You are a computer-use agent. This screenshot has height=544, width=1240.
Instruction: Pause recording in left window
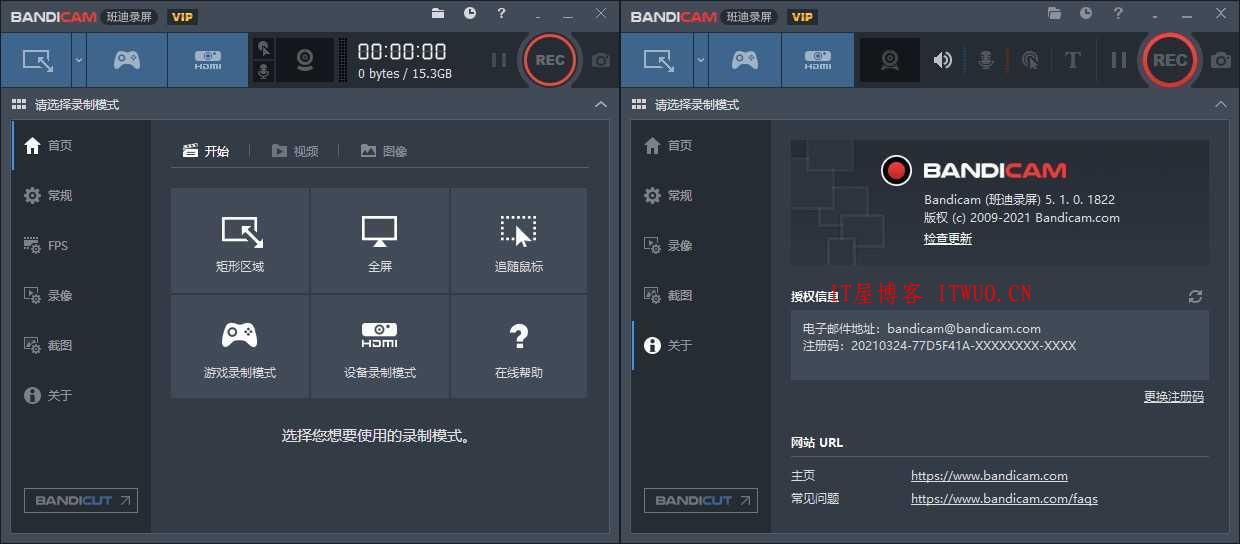tap(498, 60)
